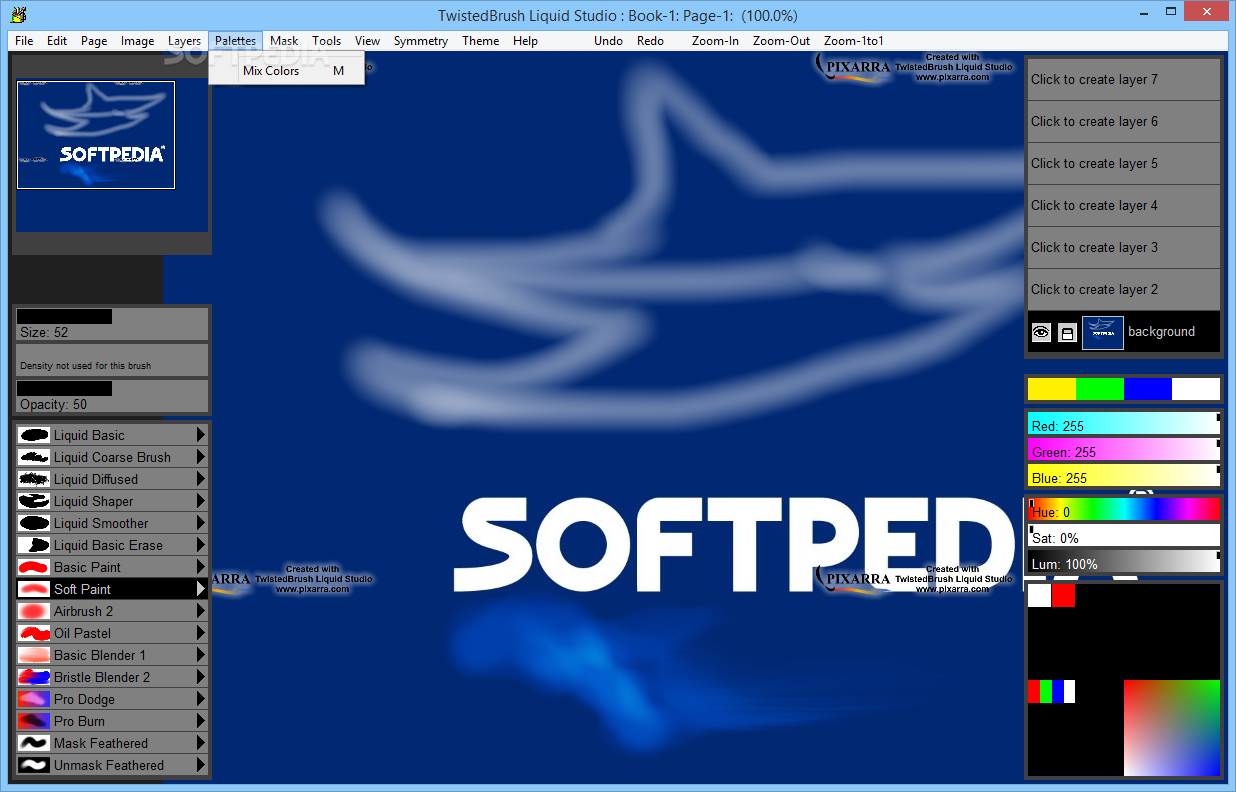Select the Liquid Coarse Brush icon
Viewport: 1236px width, 792px height.
(34, 457)
